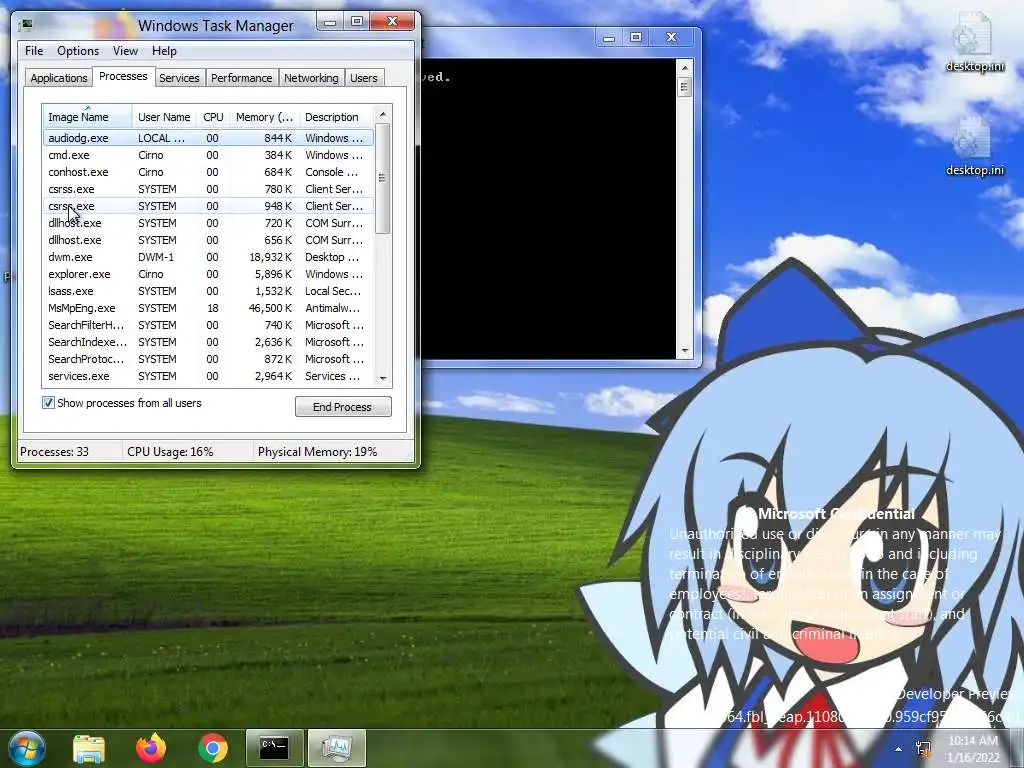This screenshot has width=1024, height=768.
Task: Open the Performance tab
Action: pyautogui.click(x=242, y=78)
